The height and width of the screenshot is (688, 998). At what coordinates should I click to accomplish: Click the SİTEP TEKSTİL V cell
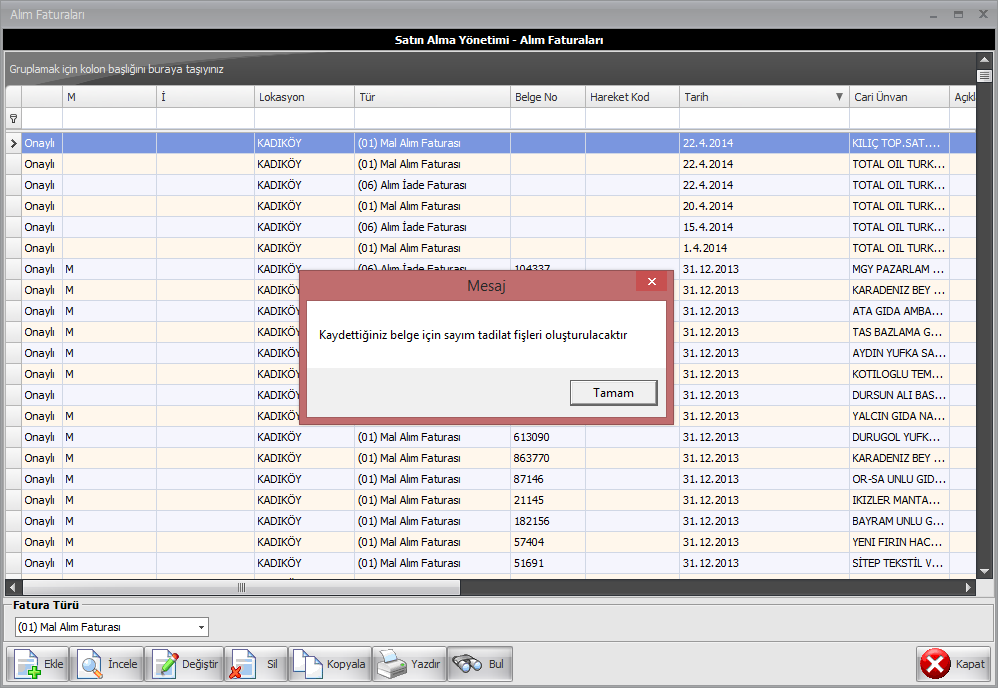[x=899, y=563]
